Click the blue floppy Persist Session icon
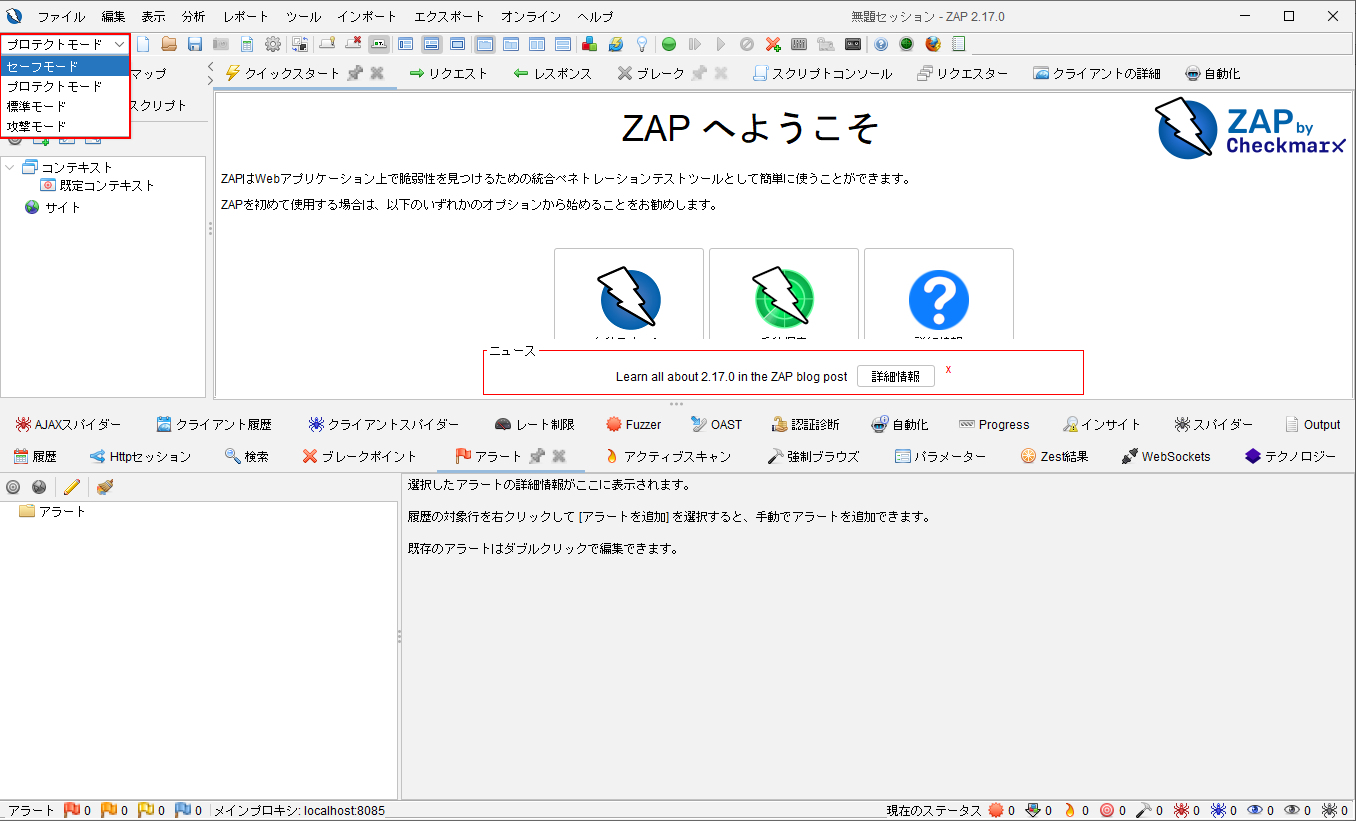The height and width of the screenshot is (821, 1356). pos(195,44)
